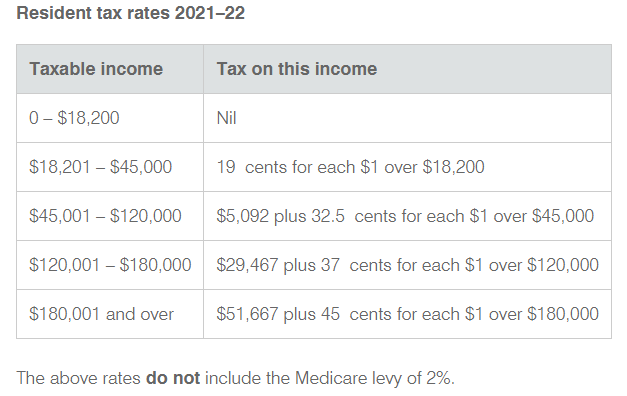
Task: Click the $29,467 plus 37 cents cell
Action: [x=407, y=265]
